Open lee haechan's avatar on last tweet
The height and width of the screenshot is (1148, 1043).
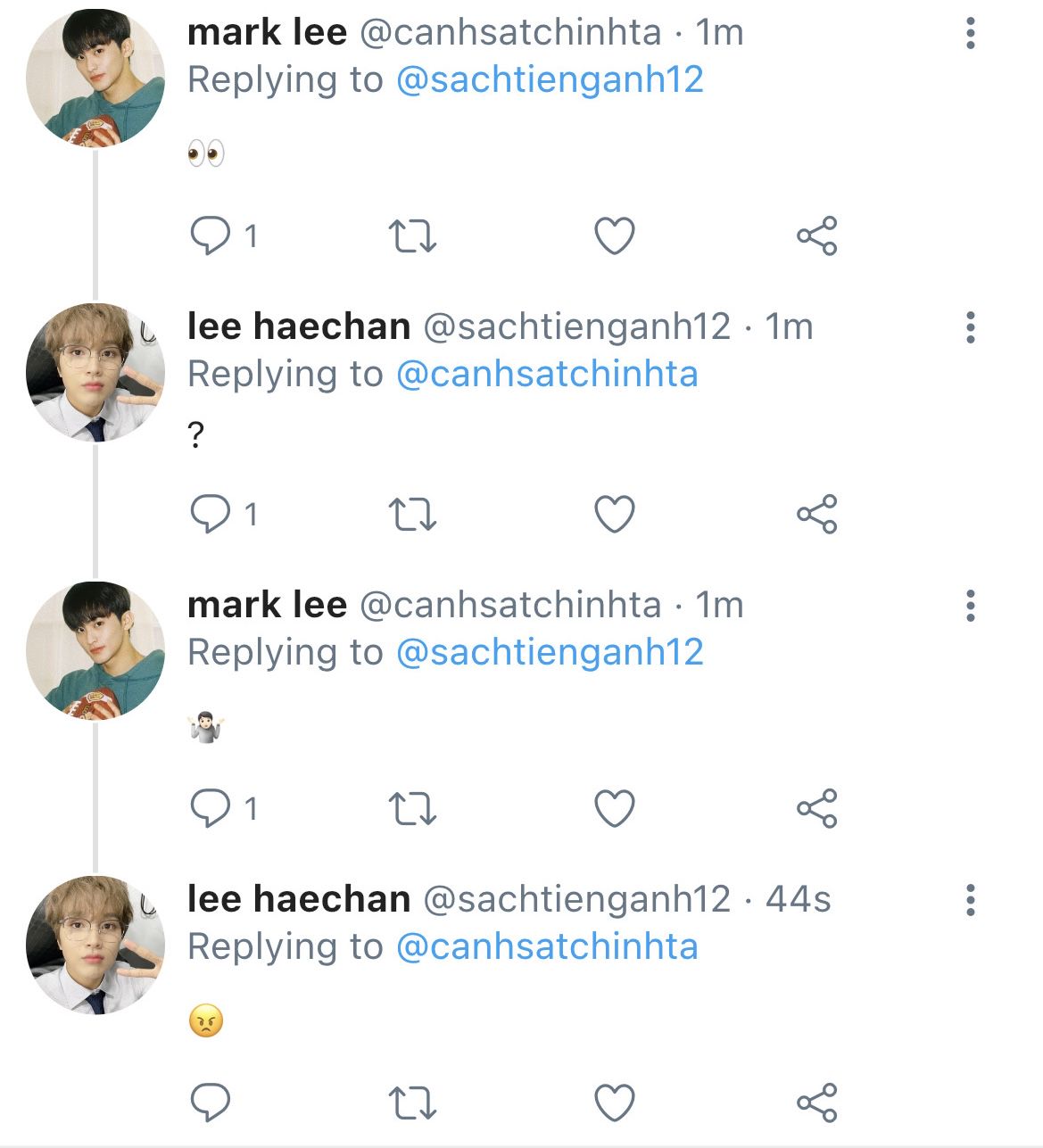(95, 945)
